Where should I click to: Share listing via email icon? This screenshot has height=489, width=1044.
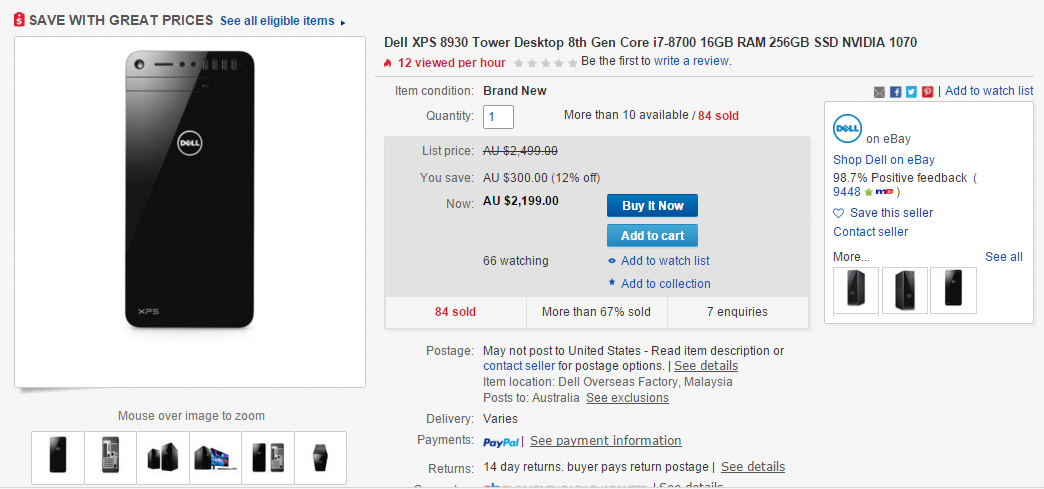[880, 92]
